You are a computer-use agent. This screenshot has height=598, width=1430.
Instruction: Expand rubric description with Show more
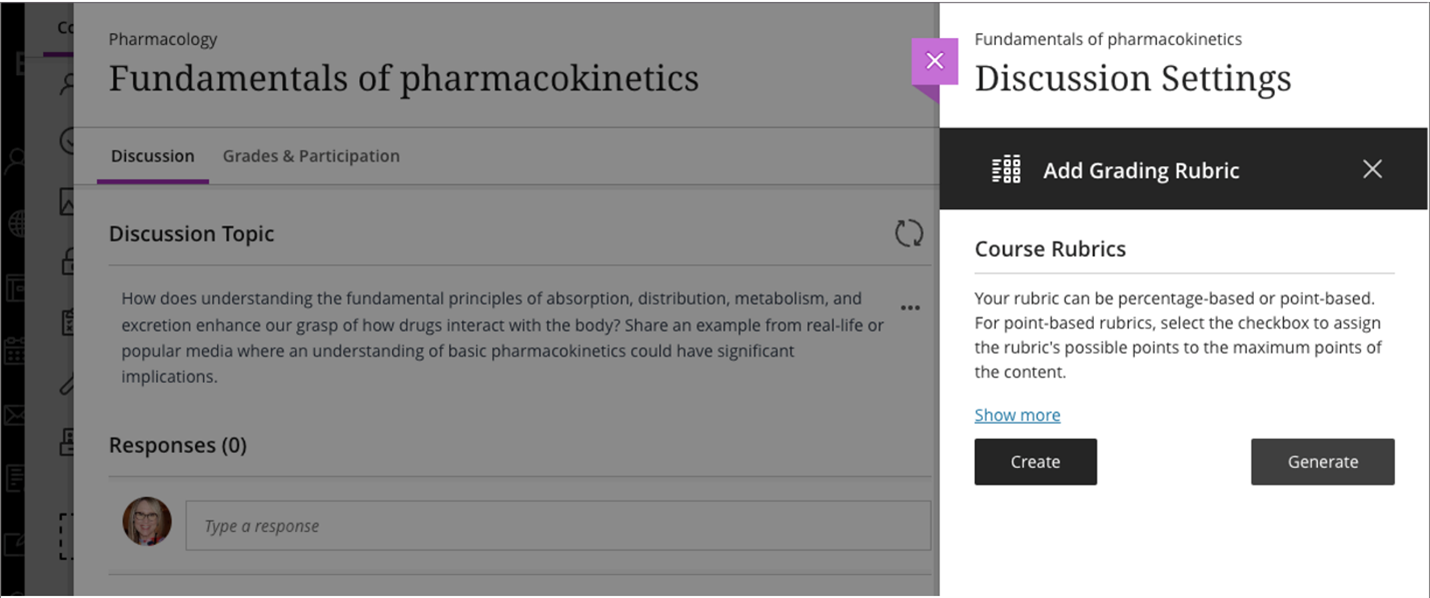point(1017,415)
